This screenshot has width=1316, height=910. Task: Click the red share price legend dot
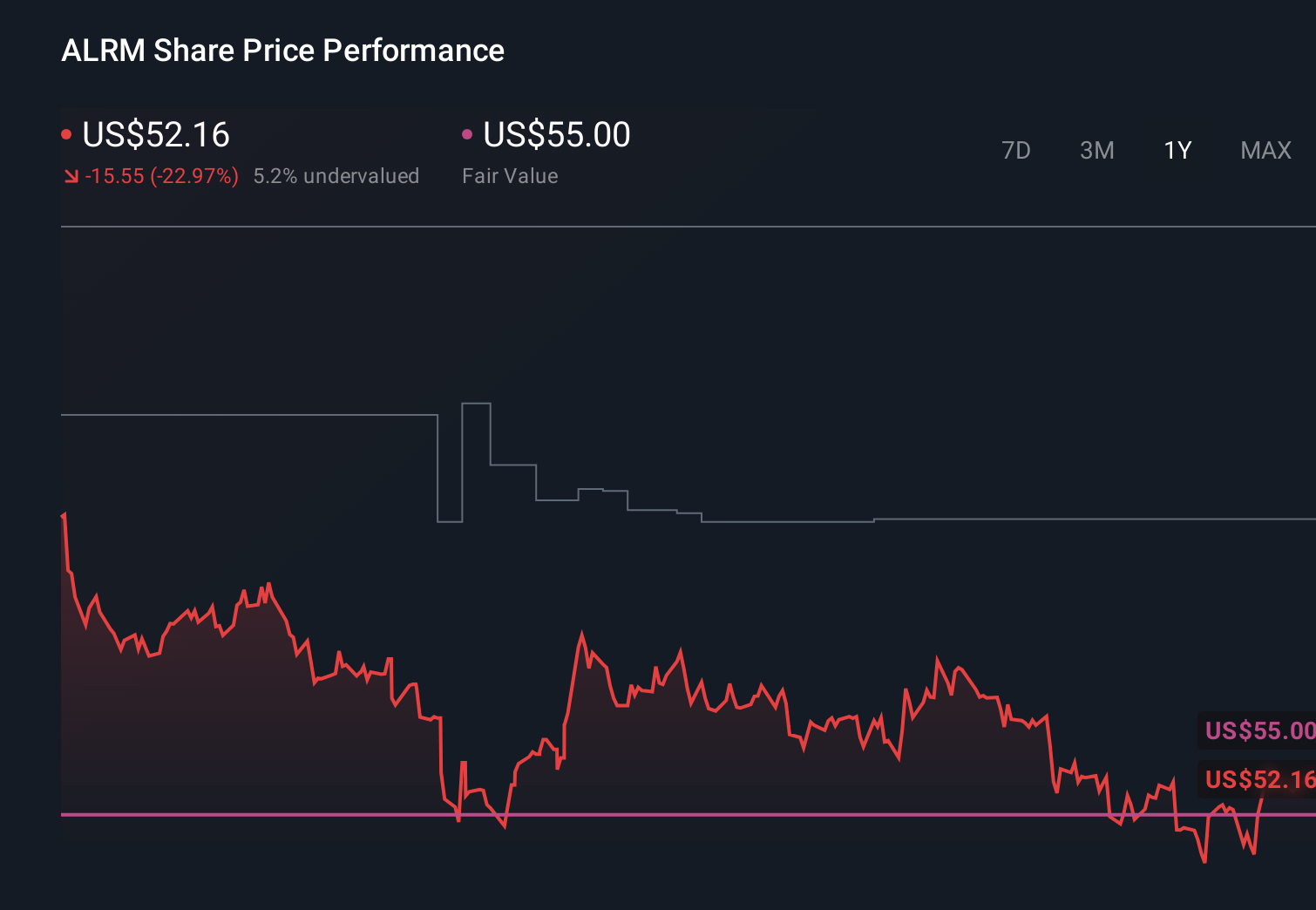pos(67,133)
